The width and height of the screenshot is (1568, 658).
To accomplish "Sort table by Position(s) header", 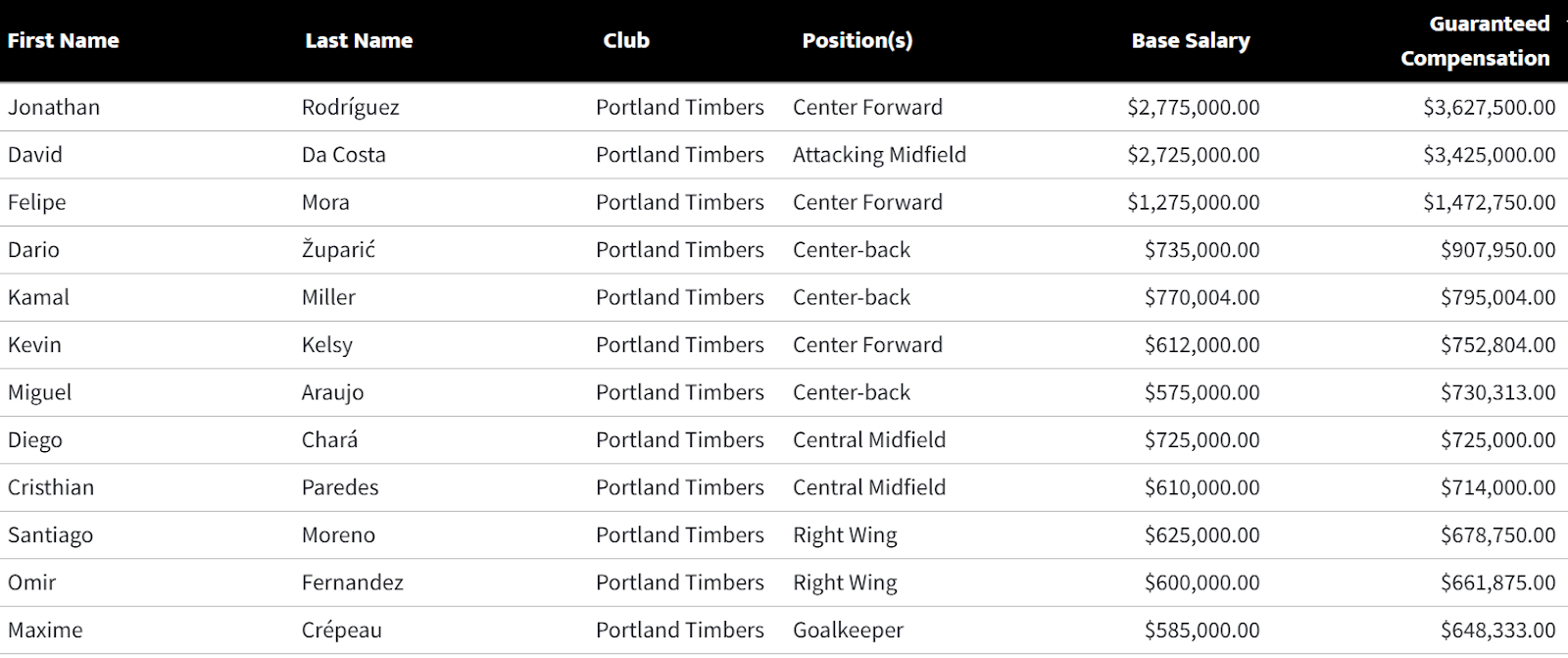I will coord(857,41).
